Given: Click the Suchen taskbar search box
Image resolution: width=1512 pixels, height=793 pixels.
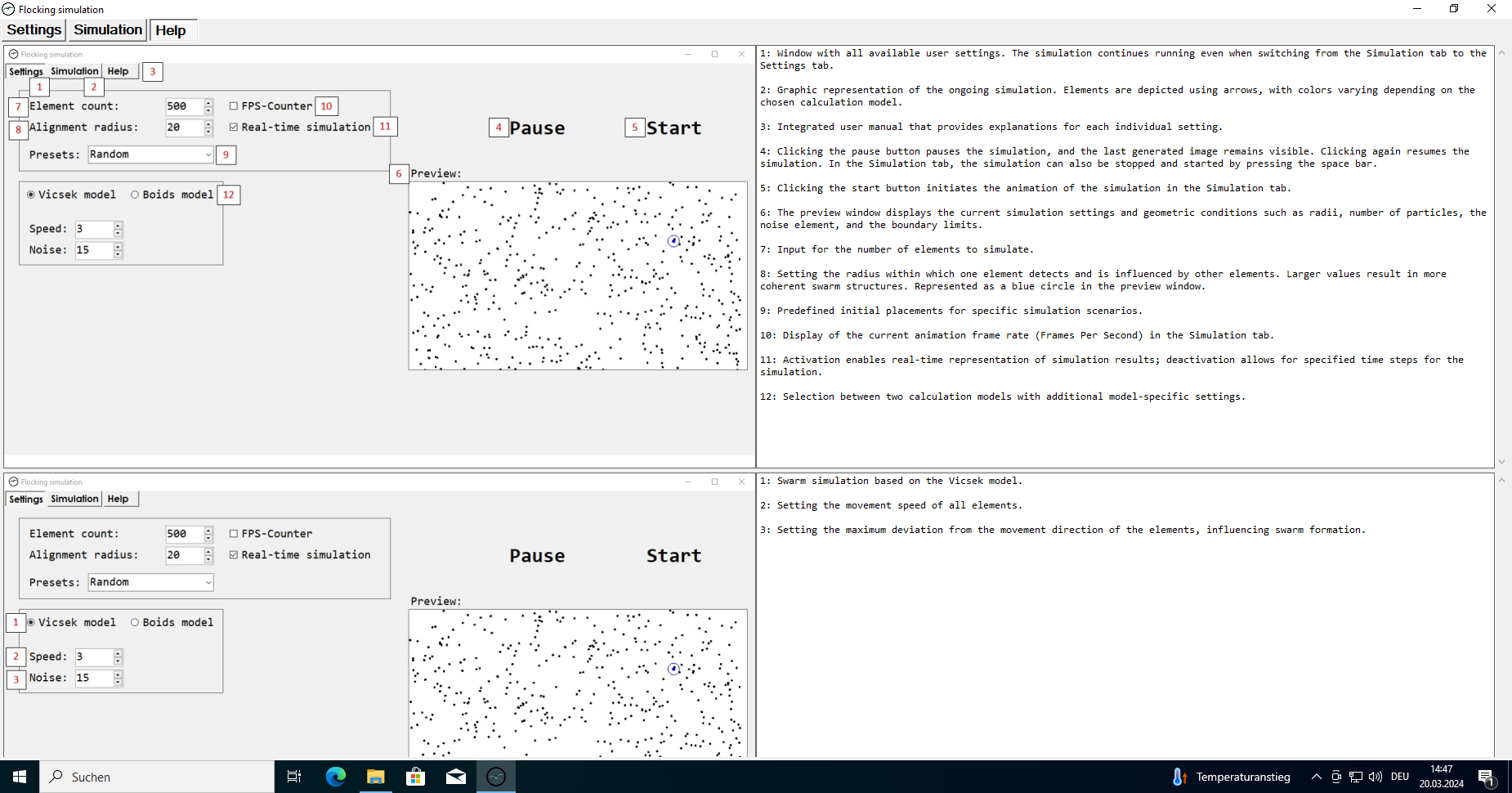Looking at the screenshot, I should click(x=157, y=777).
